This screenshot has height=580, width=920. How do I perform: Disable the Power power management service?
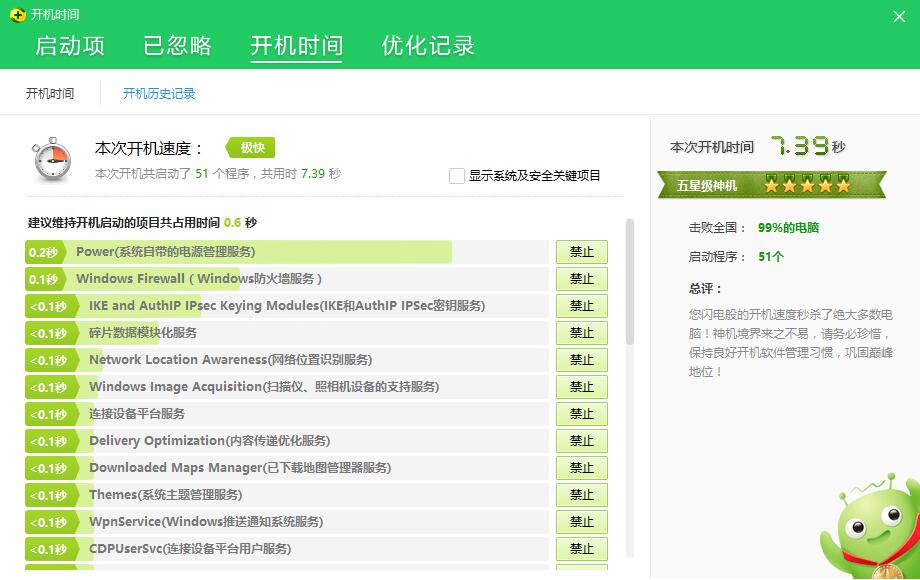(x=581, y=252)
